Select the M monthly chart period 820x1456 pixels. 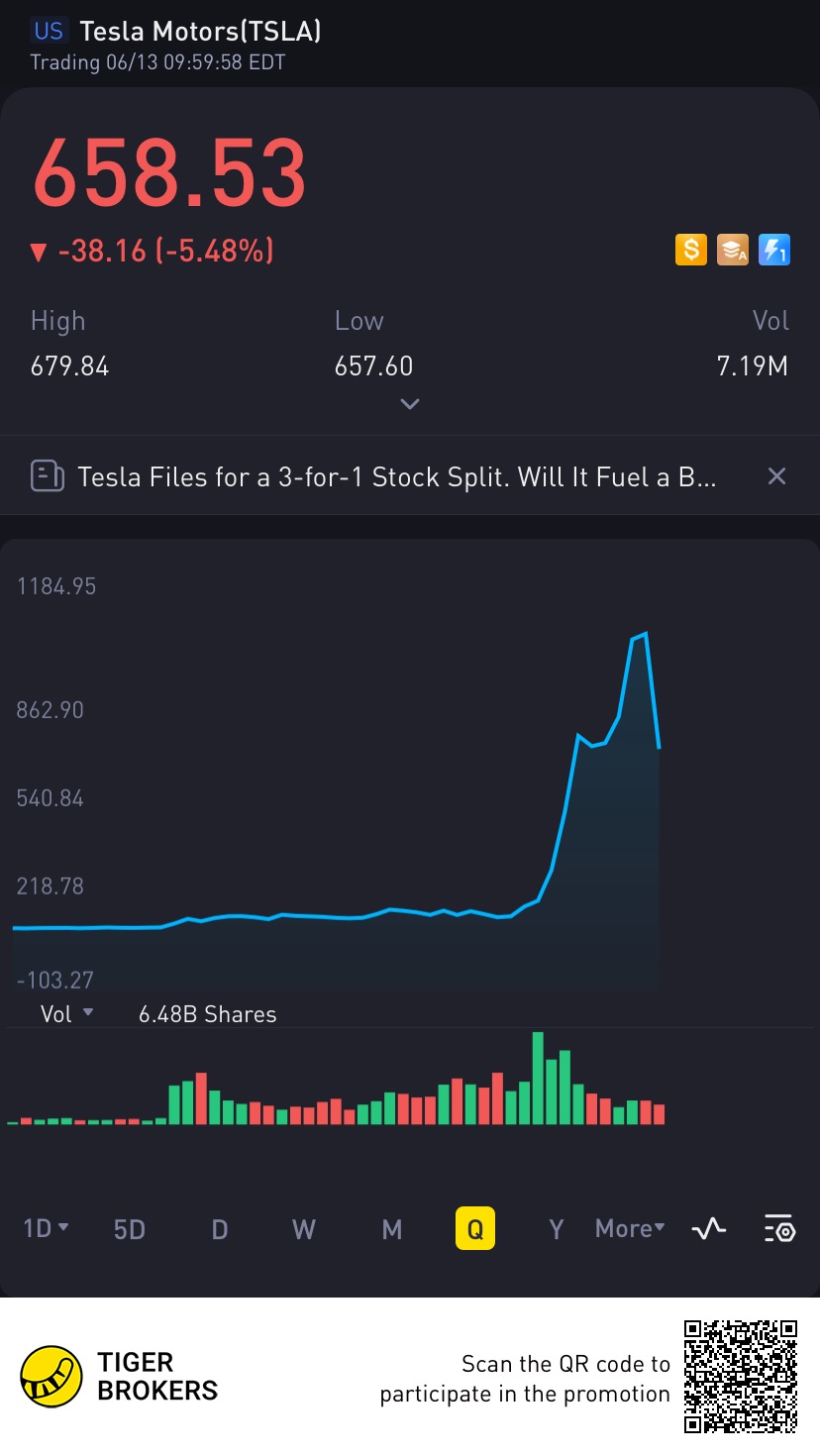[x=392, y=1229]
